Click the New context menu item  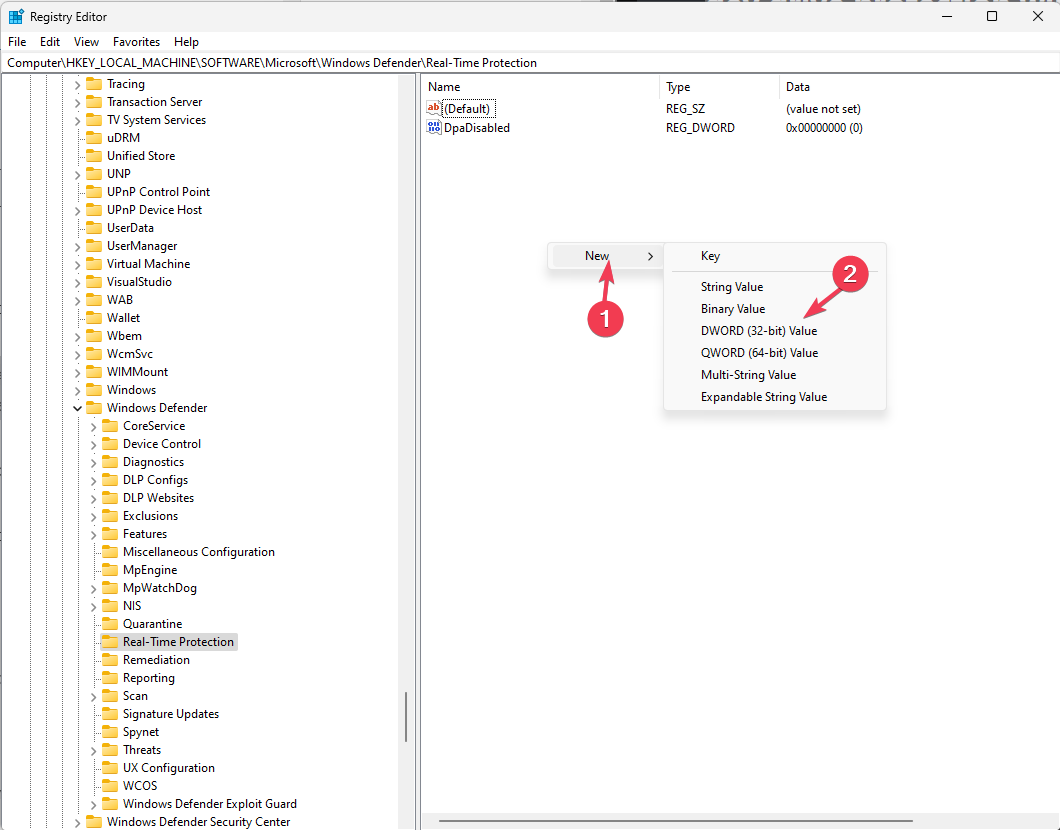pos(606,256)
